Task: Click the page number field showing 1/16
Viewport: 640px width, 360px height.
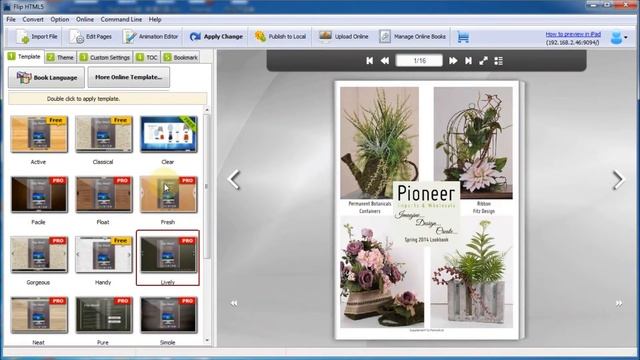Action: 419,61
